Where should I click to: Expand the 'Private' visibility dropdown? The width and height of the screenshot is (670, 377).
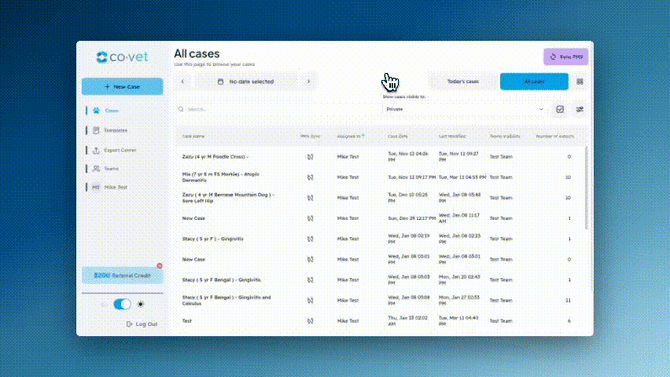click(465, 109)
